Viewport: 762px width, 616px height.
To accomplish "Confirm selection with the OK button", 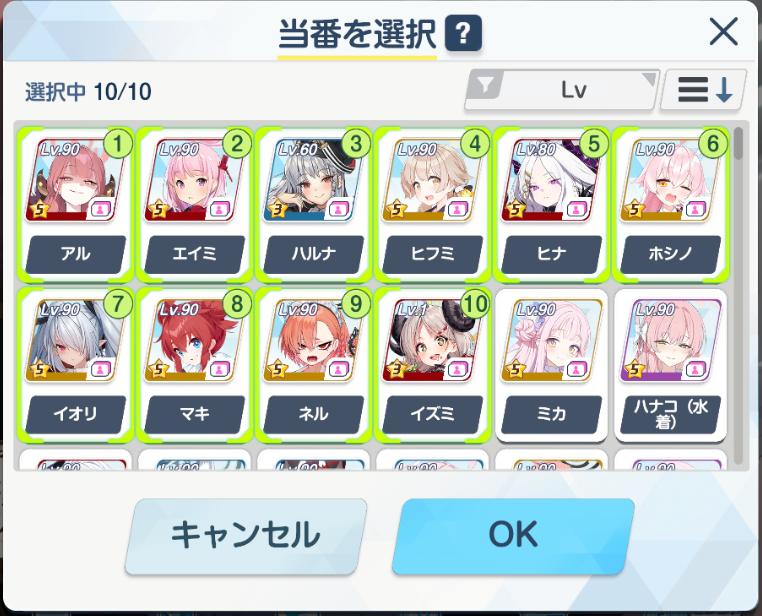I will [x=513, y=535].
